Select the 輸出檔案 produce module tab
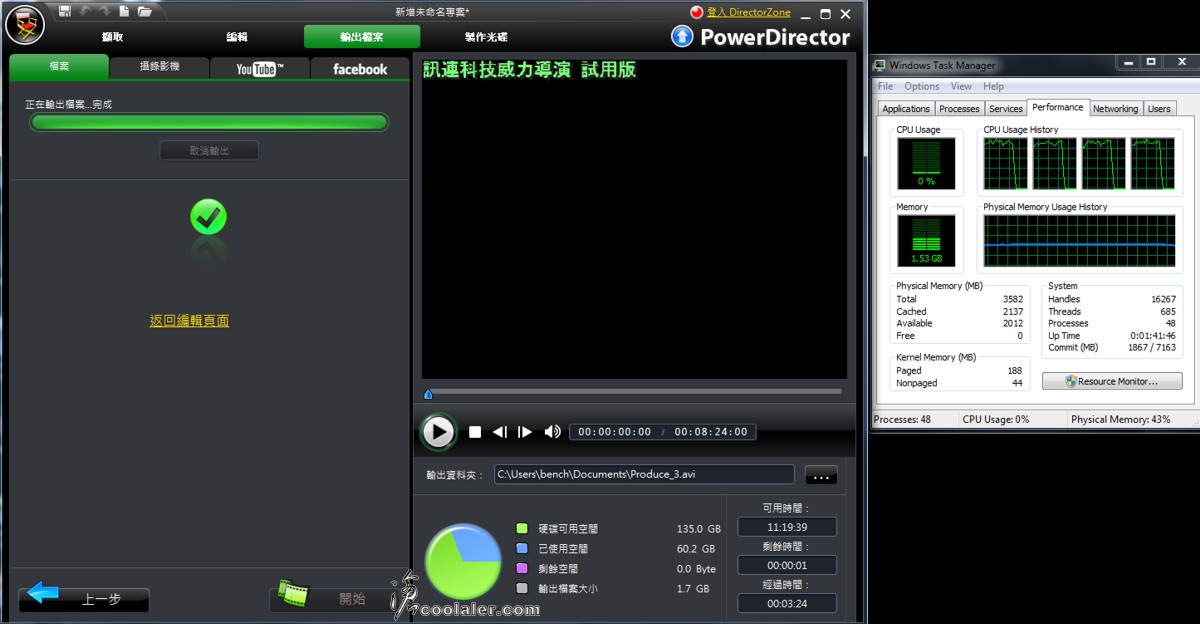Viewport: 1200px width, 624px height. tap(362, 37)
